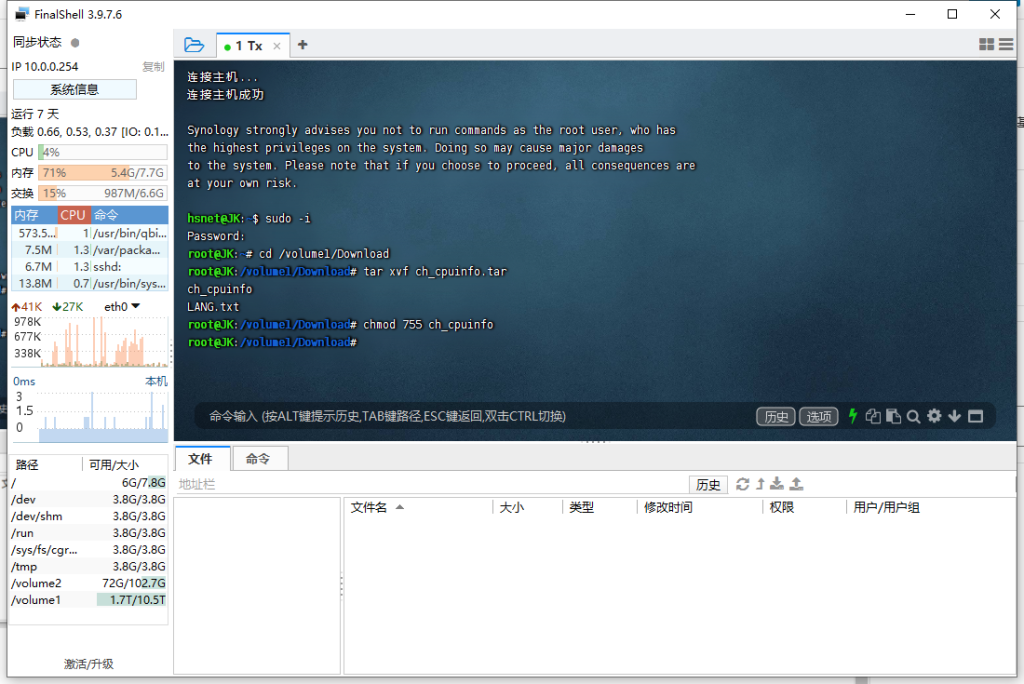Select the /usr/bin/sys... process row

[89, 284]
